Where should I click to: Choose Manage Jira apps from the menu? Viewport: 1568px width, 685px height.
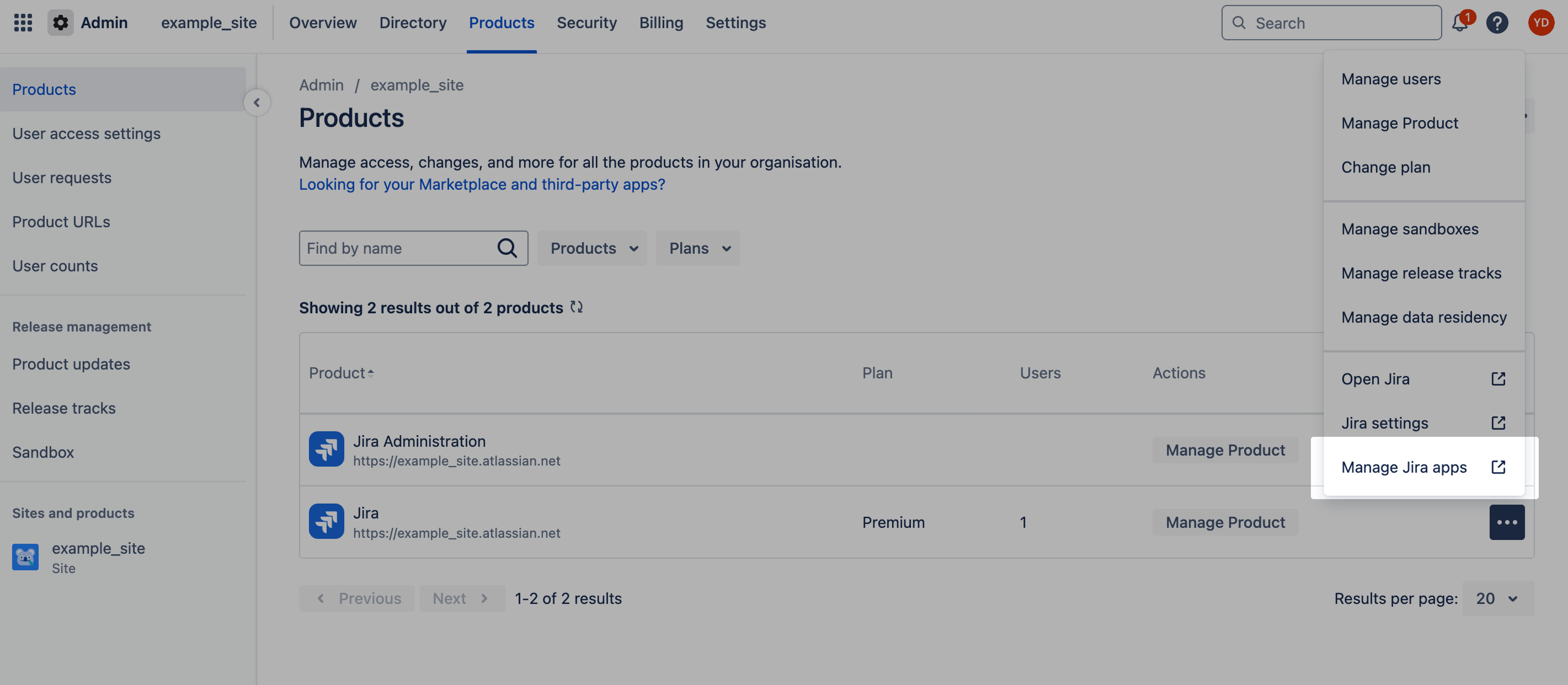click(1424, 467)
